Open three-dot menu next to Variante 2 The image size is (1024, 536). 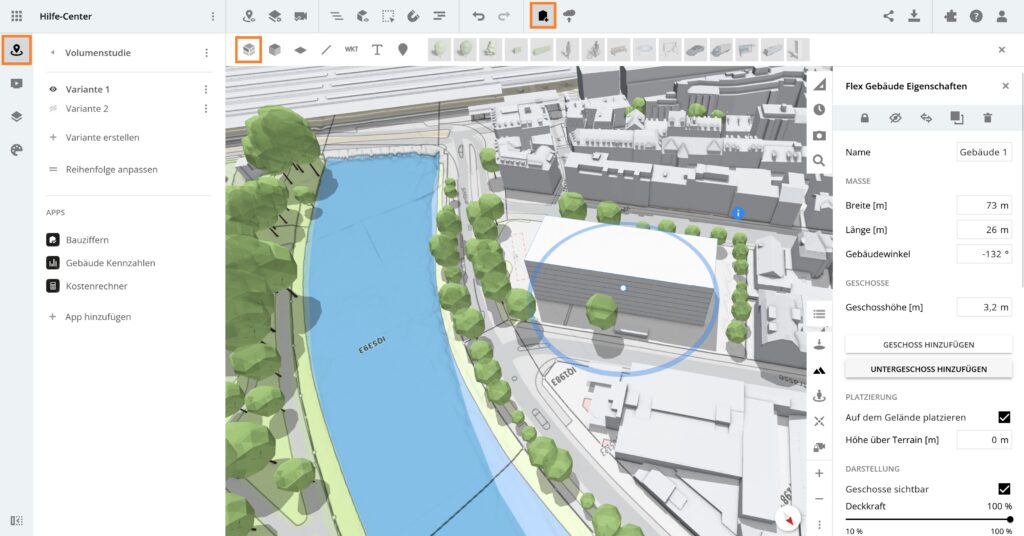tap(206, 108)
